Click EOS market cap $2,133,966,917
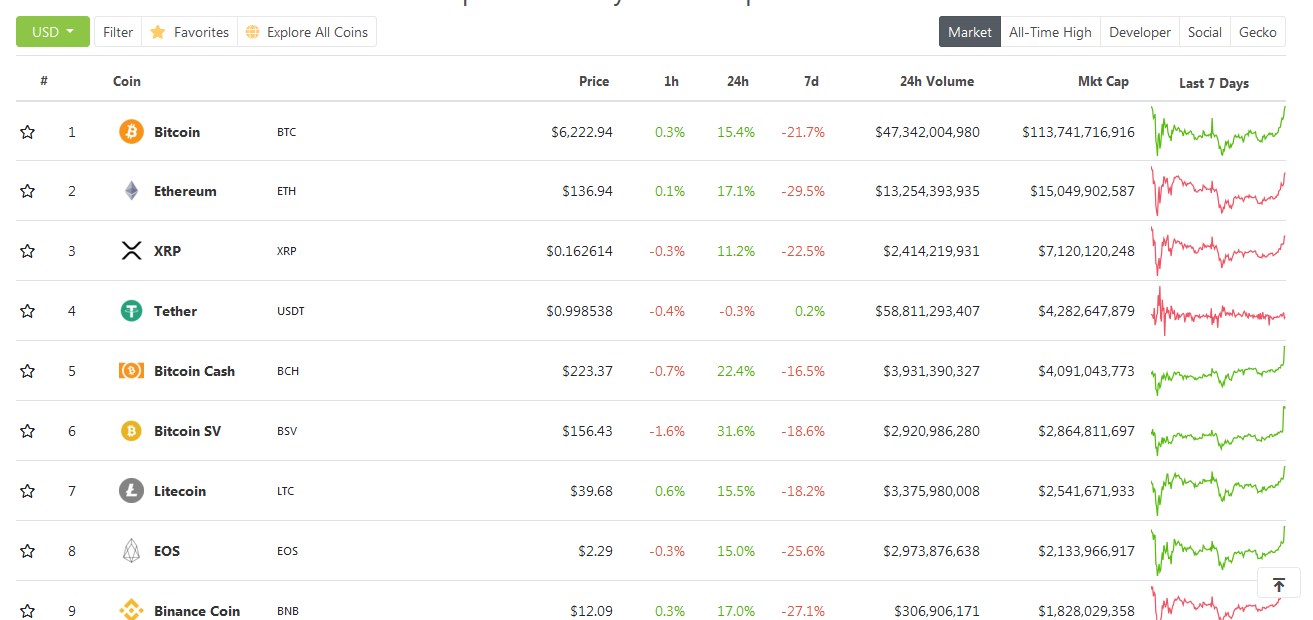The width and height of the screenshot is (1313, 620). click(x=1086, y=552)
